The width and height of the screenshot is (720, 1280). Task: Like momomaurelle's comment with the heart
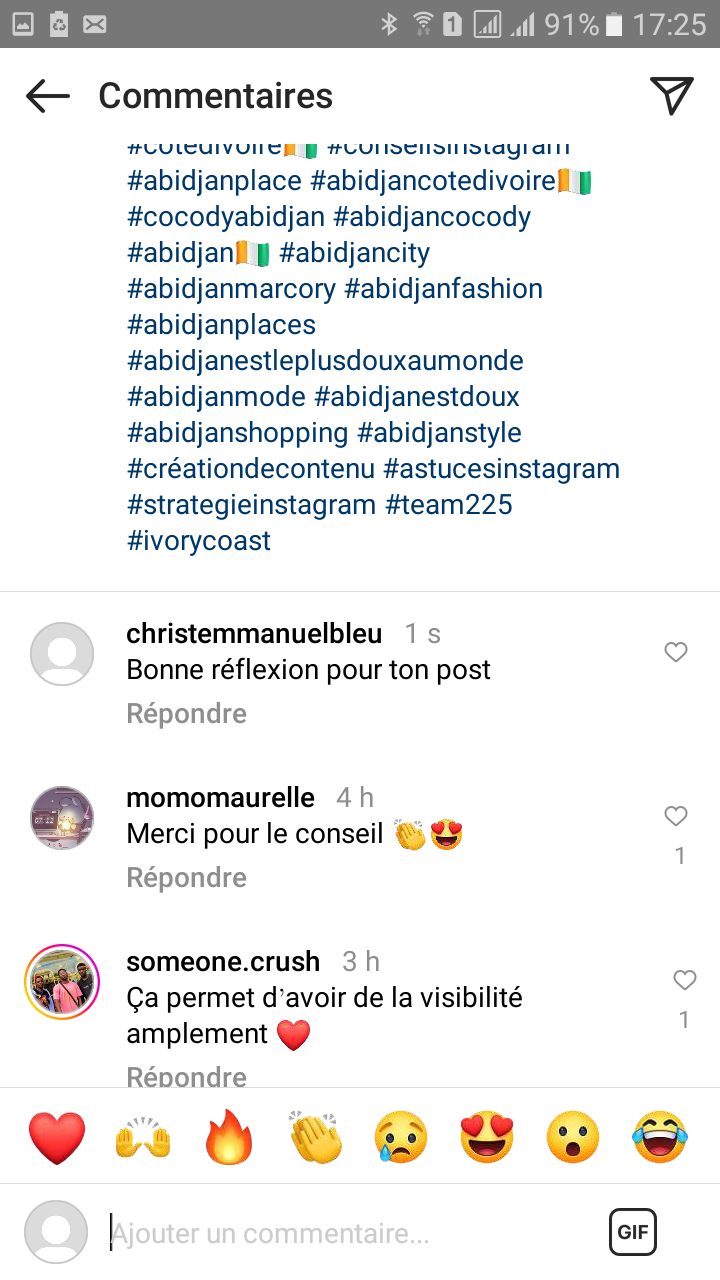point(677,817)
